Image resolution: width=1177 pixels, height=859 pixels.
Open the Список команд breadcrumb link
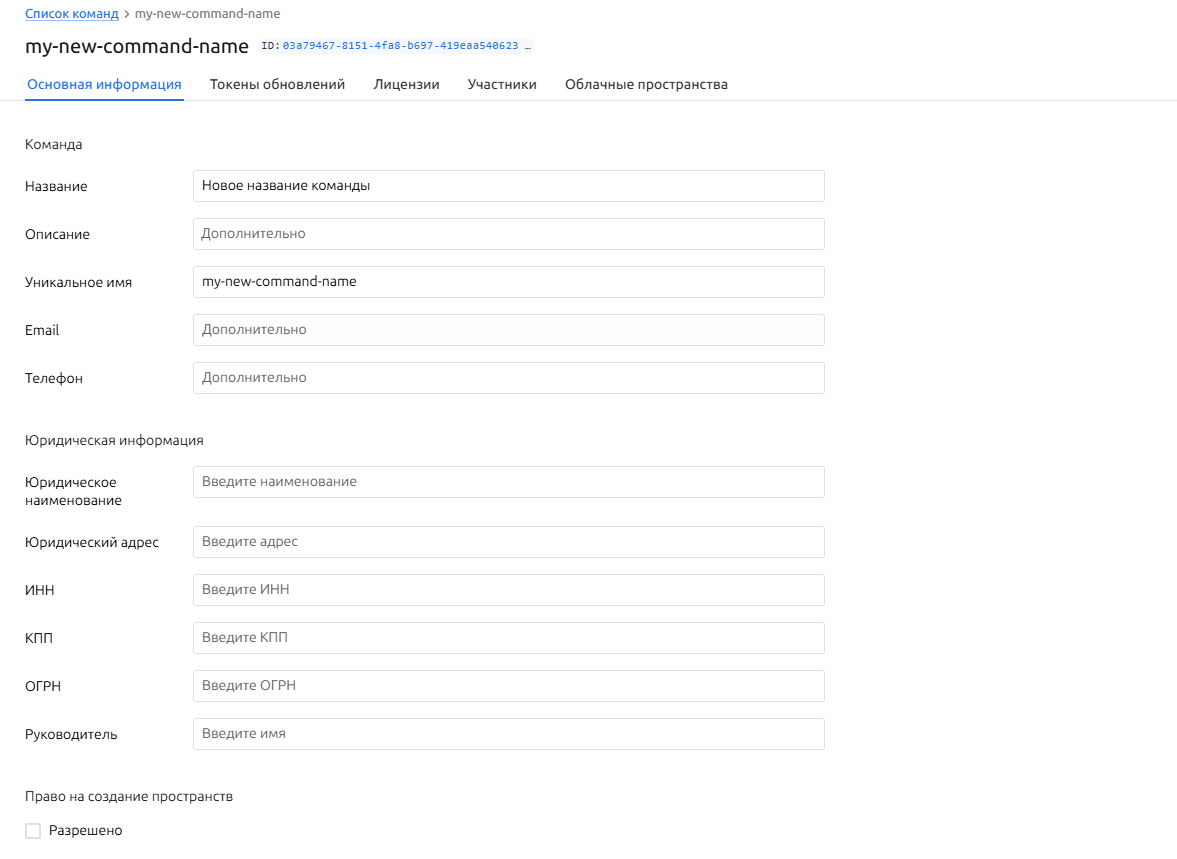pos(71,14)
